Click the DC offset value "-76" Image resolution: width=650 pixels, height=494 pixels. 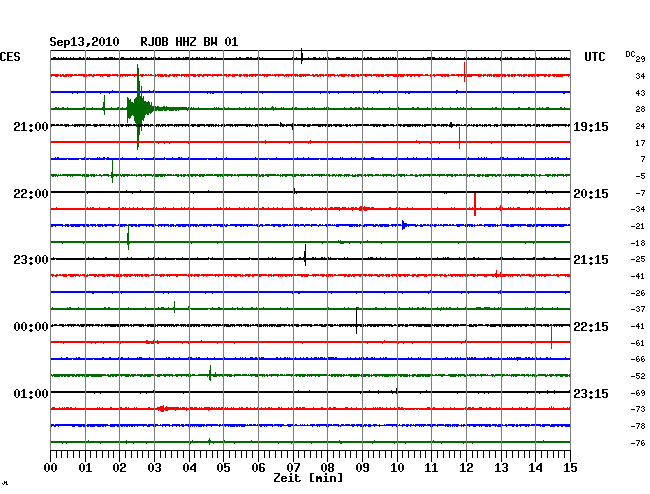pos(638,443)
